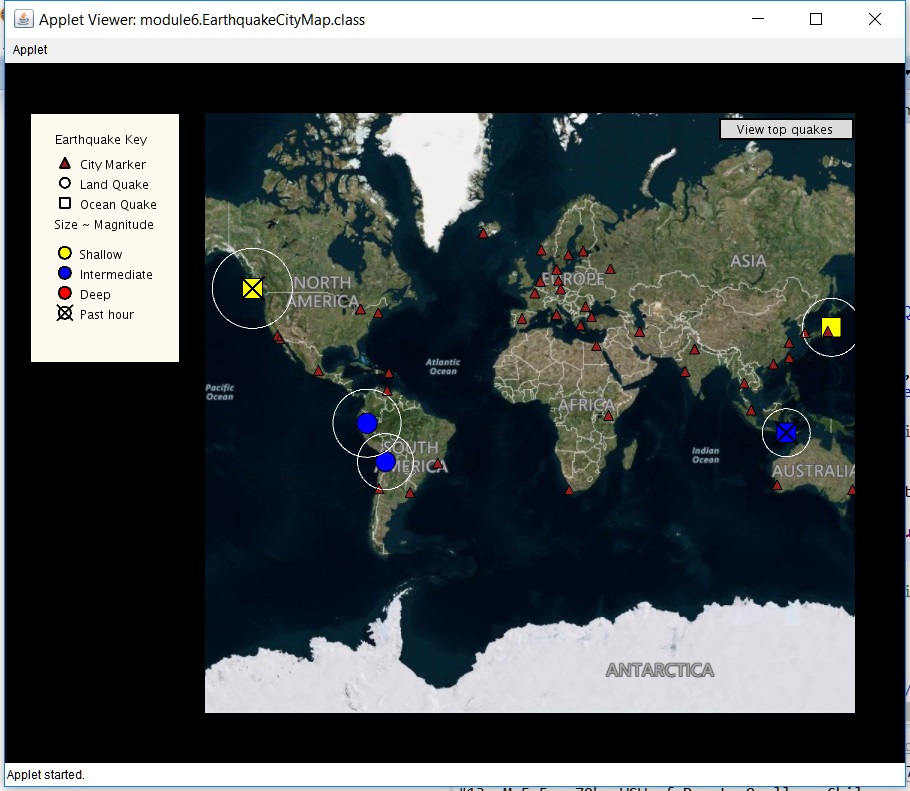Click the city marker on Brazil's east coast
This screenshot has width=910, height=791.
(x=438, y=464)
